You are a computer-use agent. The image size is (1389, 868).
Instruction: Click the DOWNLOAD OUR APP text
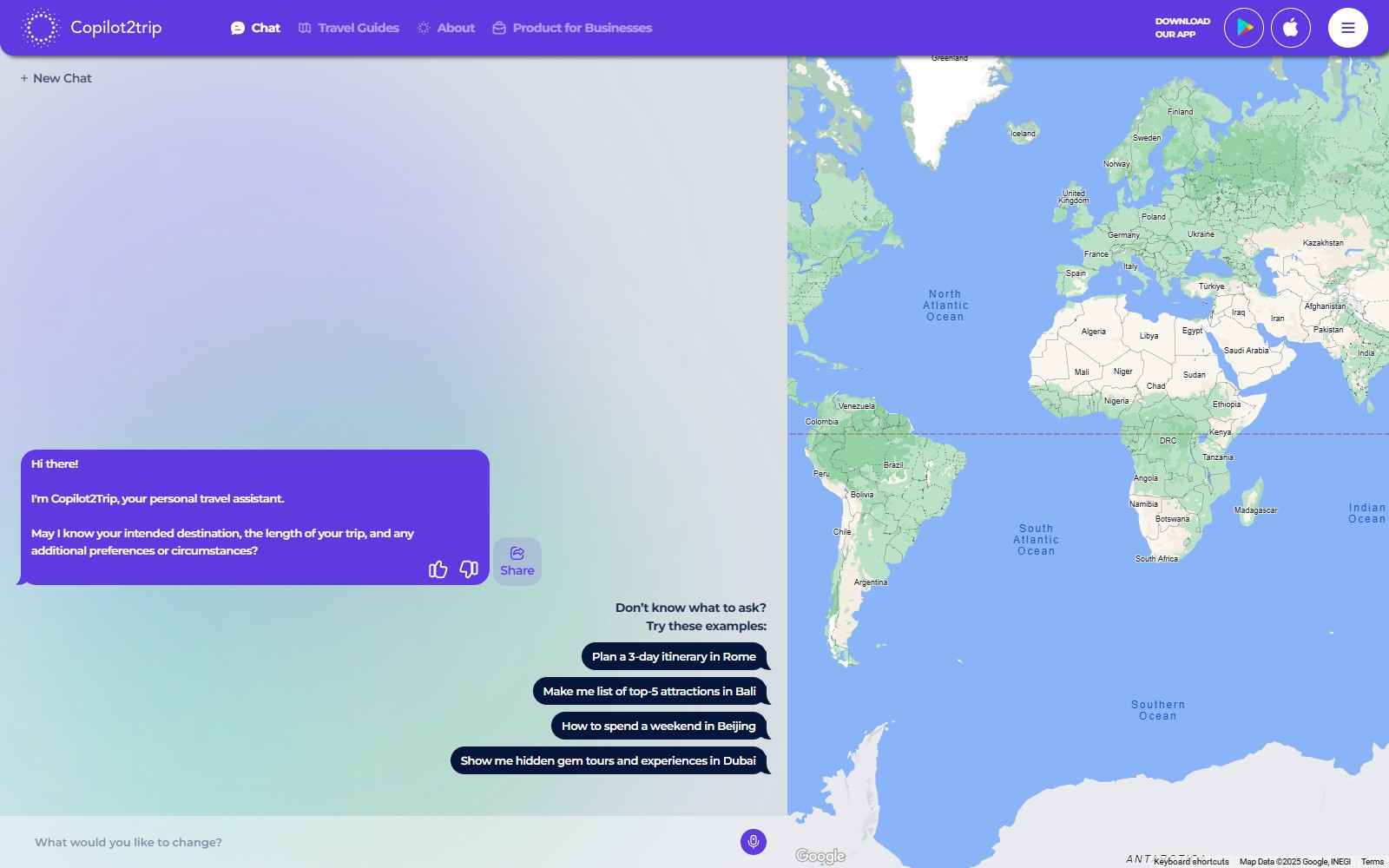(1182, 28)
